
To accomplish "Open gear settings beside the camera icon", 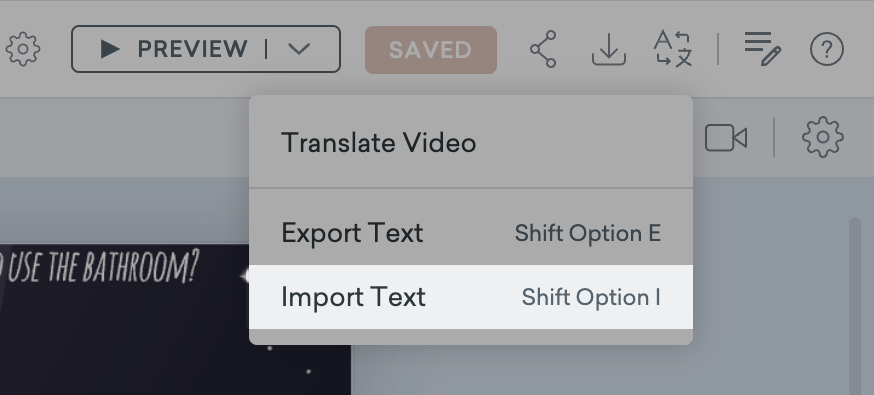I will (823, 137).
